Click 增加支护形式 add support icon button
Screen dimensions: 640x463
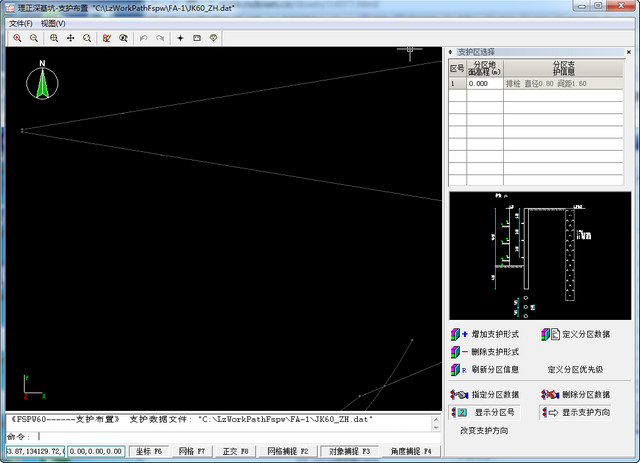pos(485,334)
